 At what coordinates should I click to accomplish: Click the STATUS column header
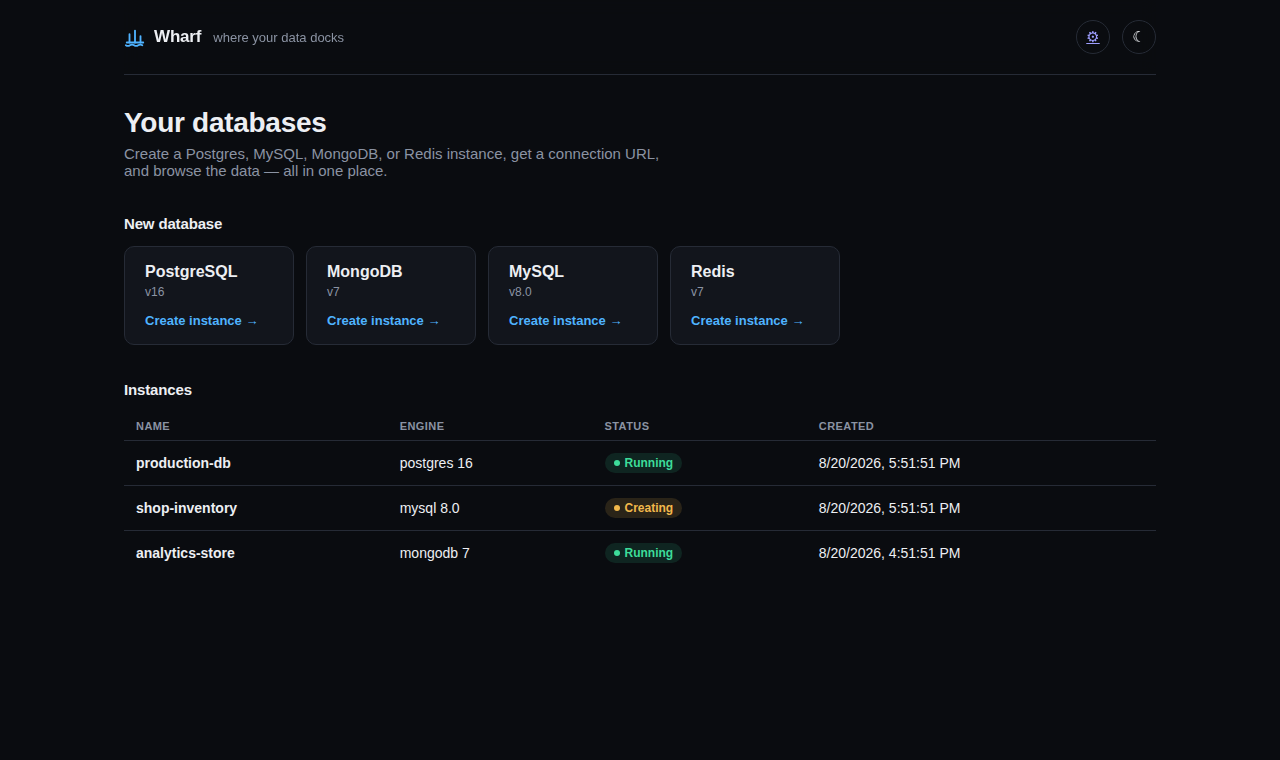click(x=627, y=426)
